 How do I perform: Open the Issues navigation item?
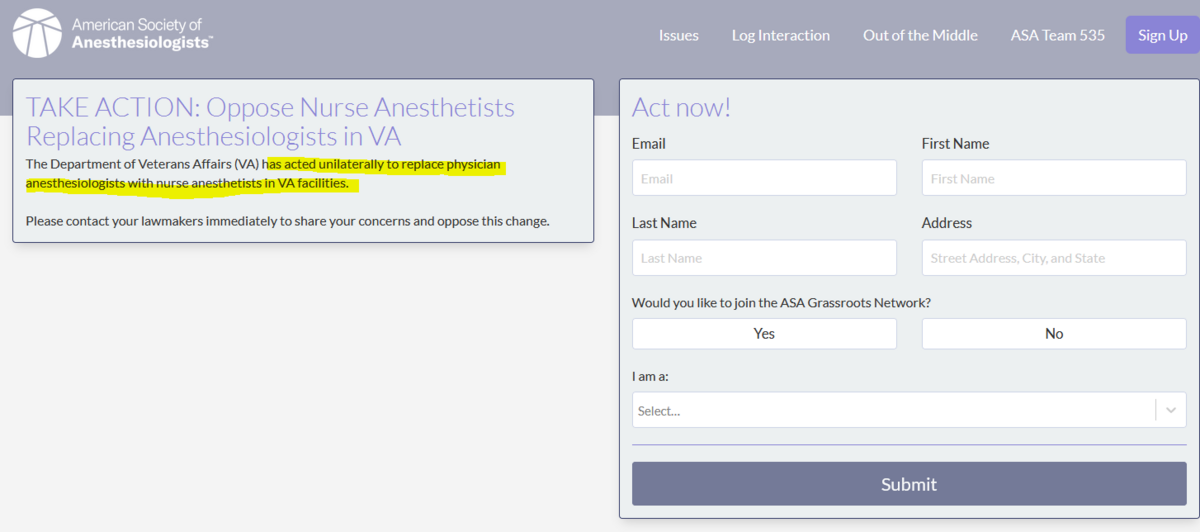tap(678, 35)
